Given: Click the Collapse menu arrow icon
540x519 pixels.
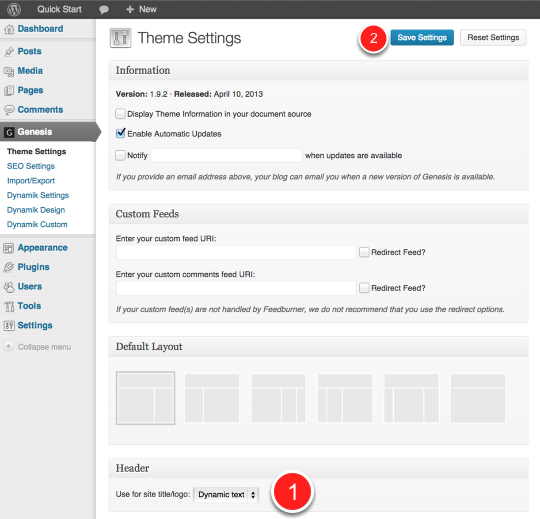Looking at the screenshot, I should click(x=9, y=346).
